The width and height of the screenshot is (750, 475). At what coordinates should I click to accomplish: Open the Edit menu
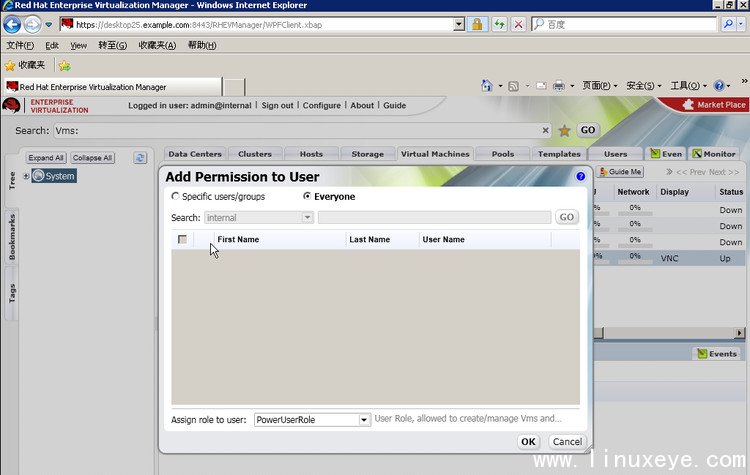[x=52, y=45]
